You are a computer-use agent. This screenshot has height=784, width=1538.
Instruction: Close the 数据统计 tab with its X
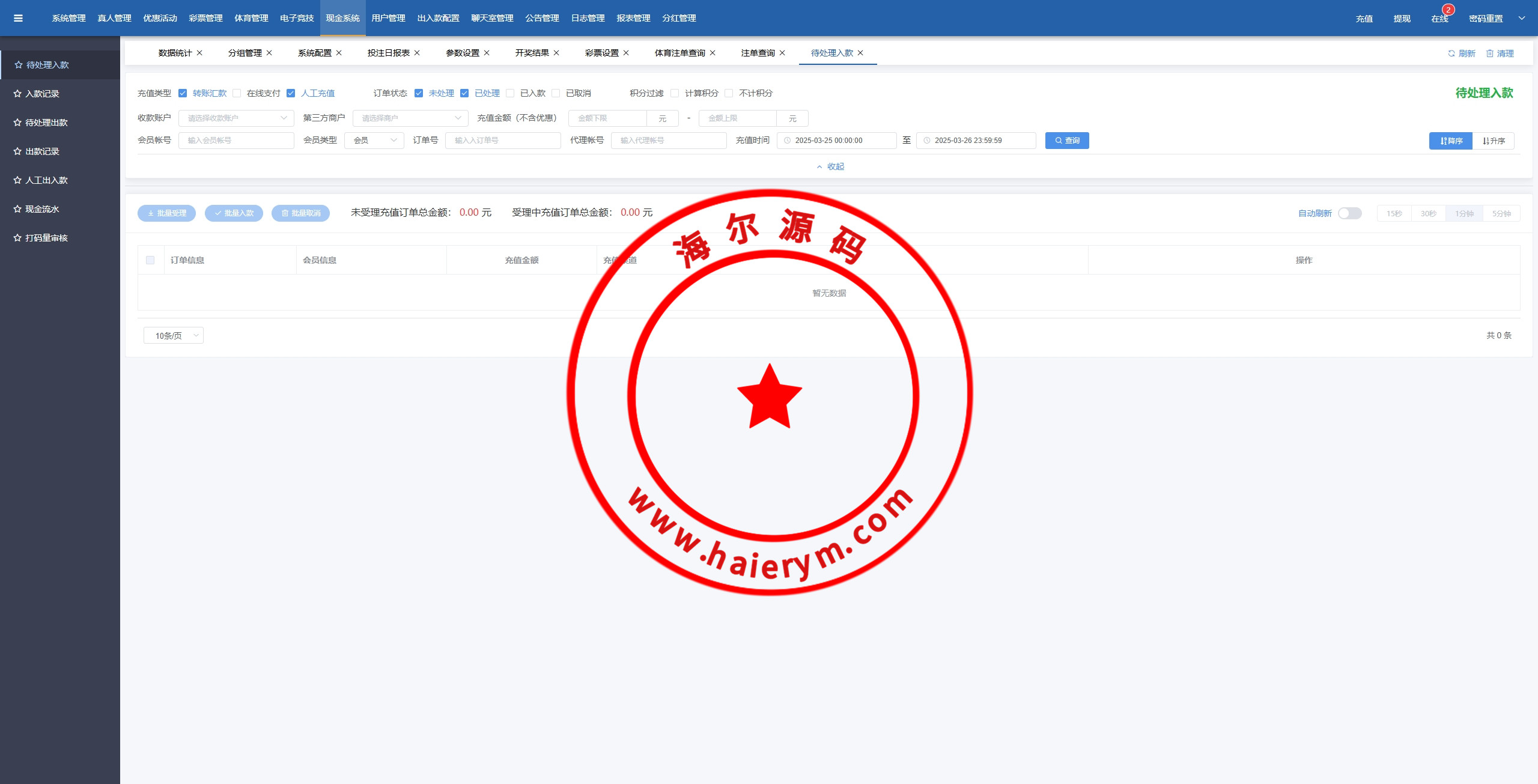pos(199,53)
